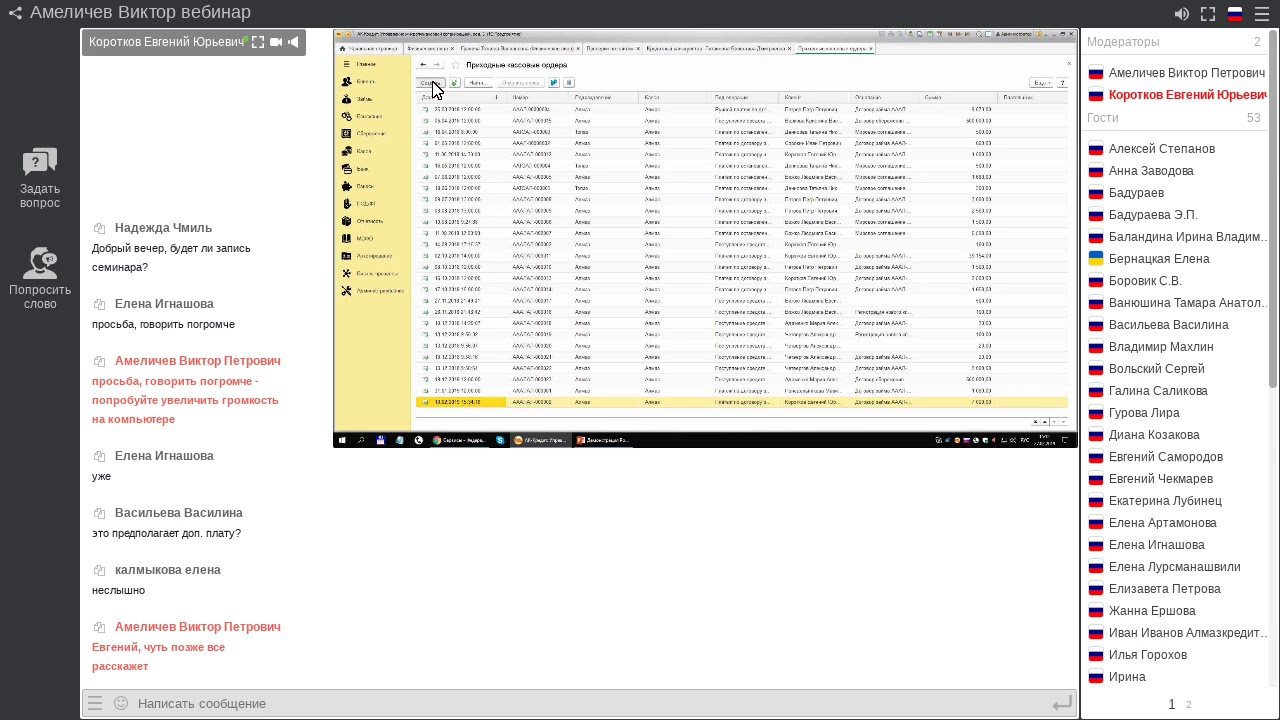This screenshot has height=720, width=1280.
Task: Focus the Написать сообщение input field
Action: point(590,703)
